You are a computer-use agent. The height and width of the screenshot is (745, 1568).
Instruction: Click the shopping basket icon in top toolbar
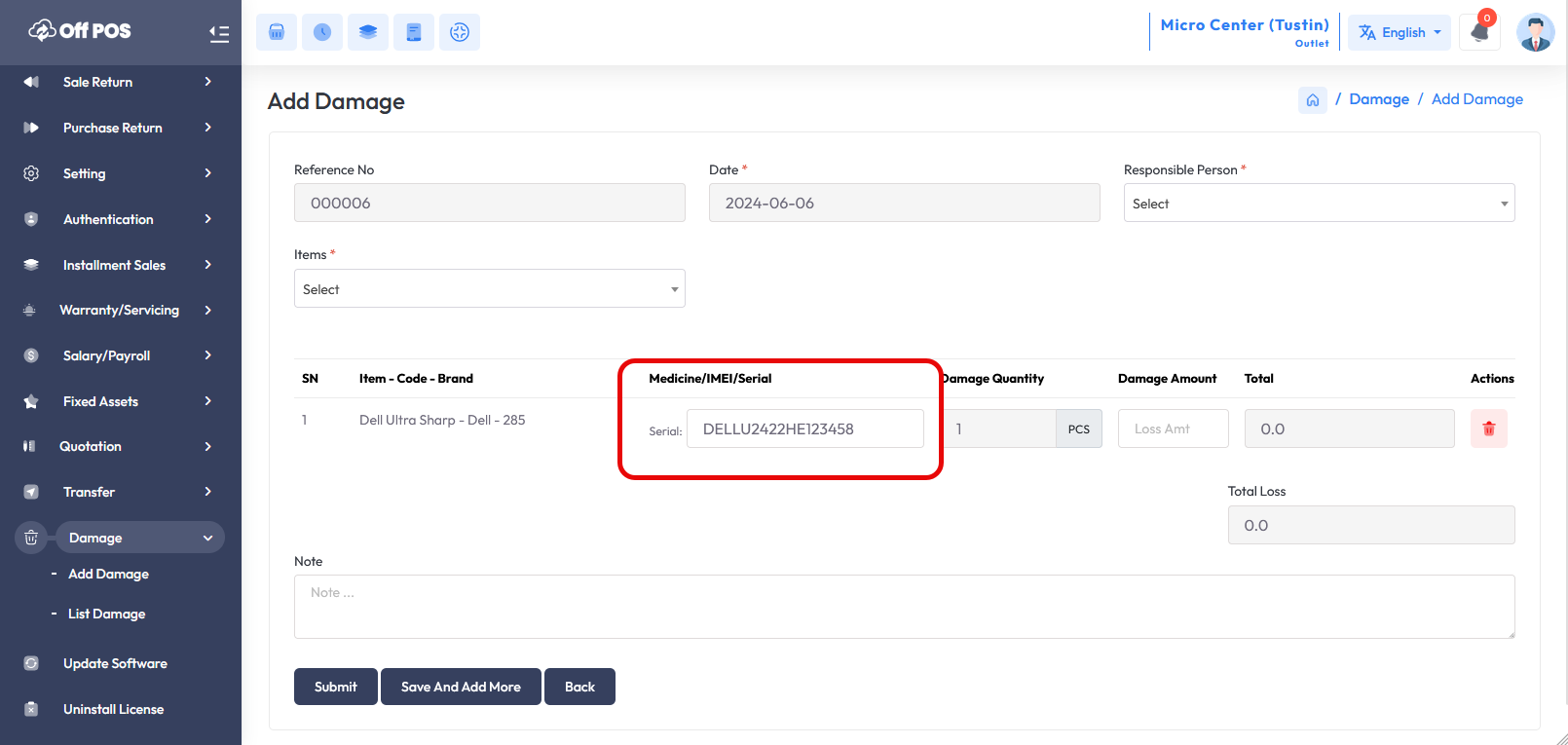tap(277, 32)
